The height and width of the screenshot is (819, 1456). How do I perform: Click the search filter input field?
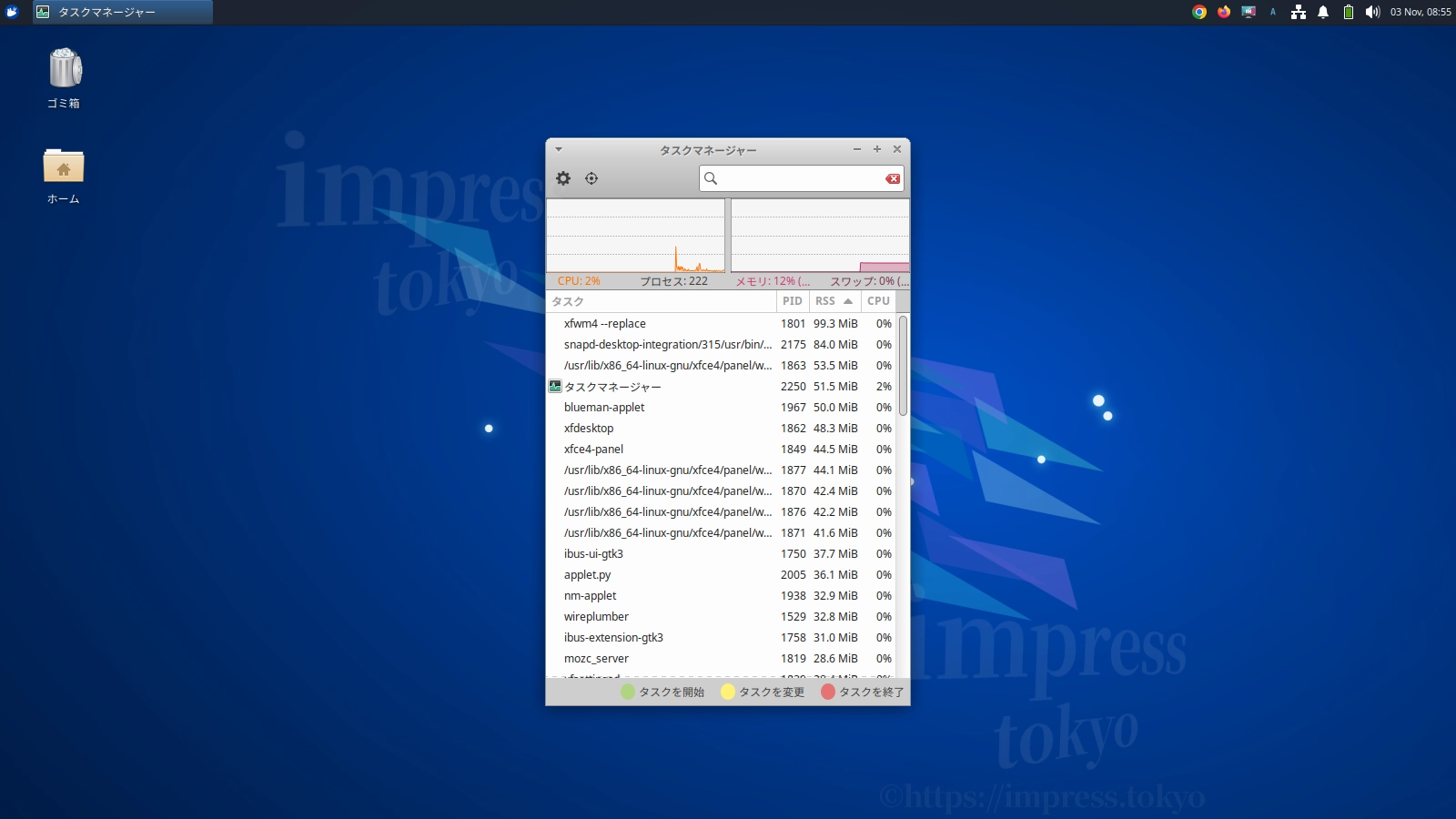[802, 178]
